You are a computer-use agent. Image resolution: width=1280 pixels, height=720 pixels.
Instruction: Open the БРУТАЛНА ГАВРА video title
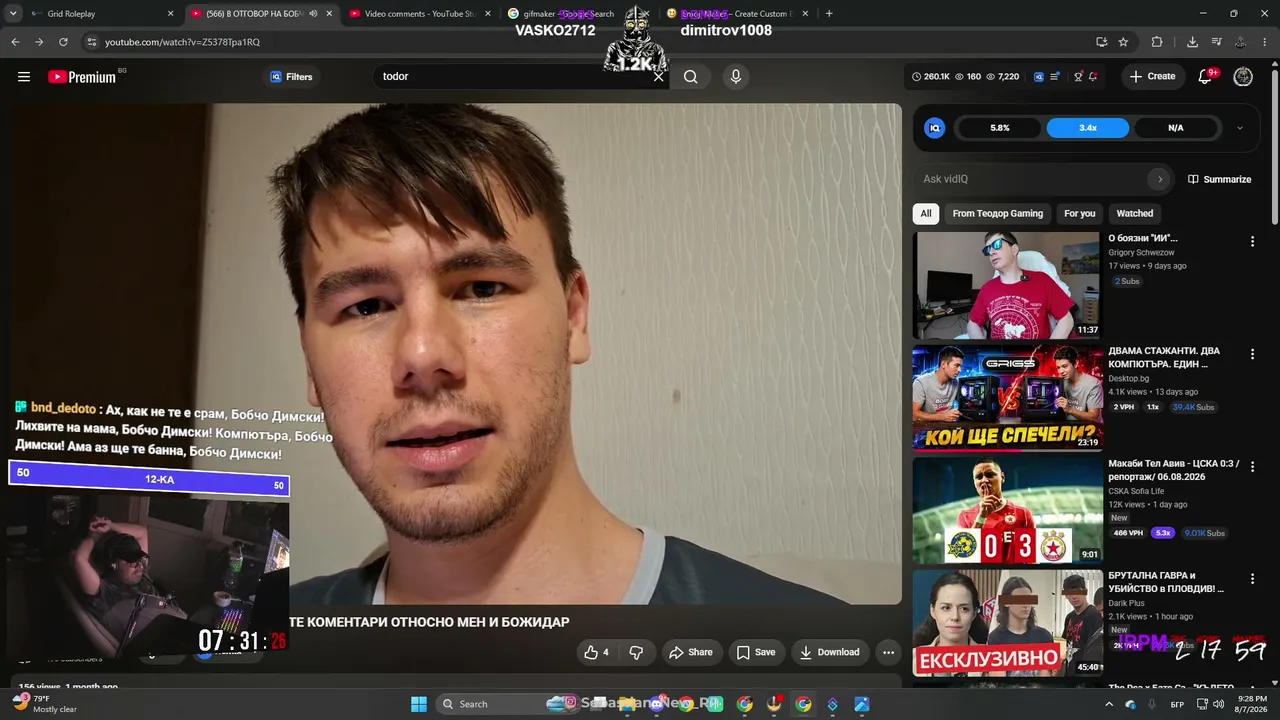click(1166, 582)
